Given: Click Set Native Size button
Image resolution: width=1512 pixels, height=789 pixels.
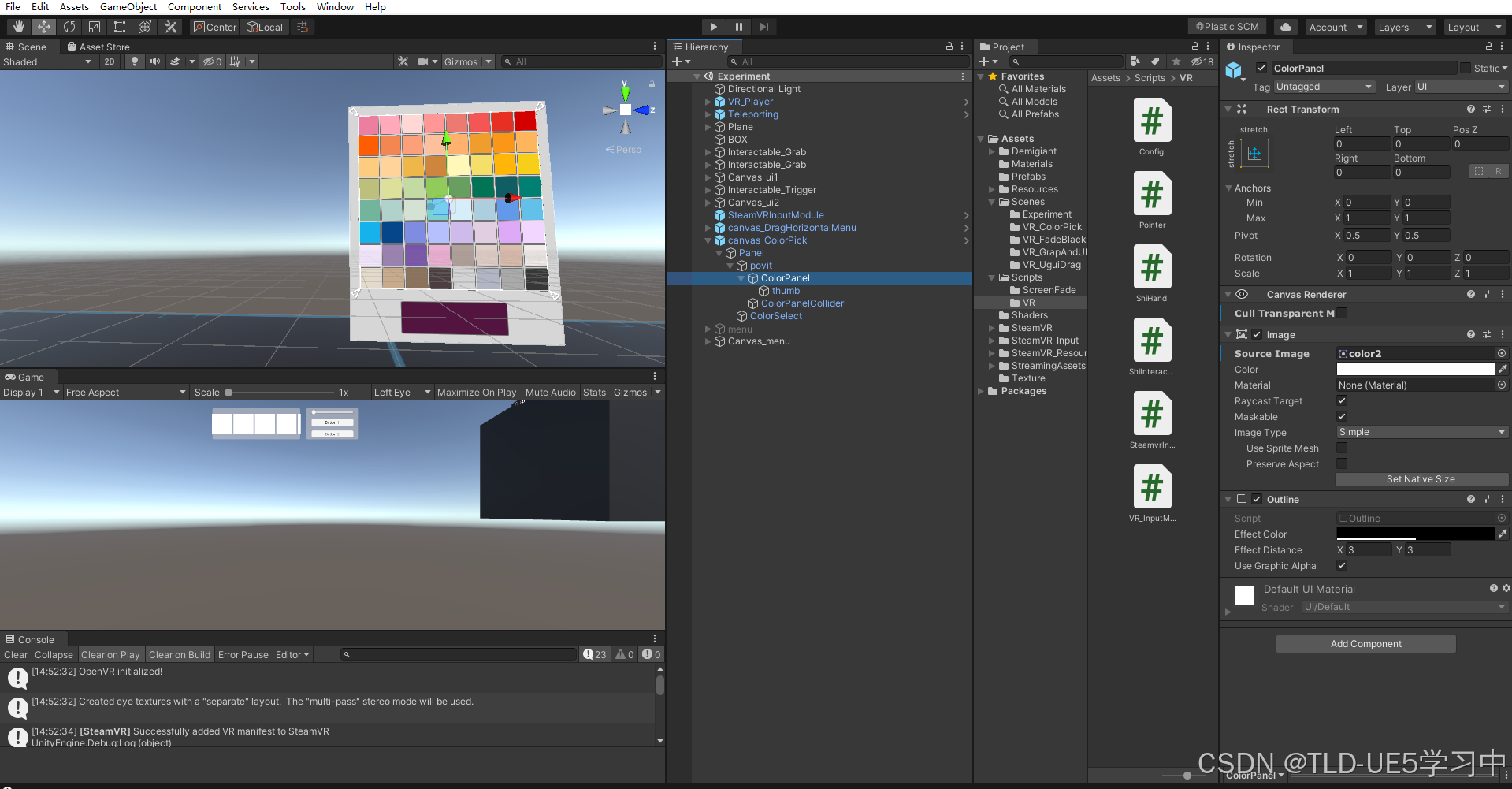Looking at the screenshot, I should pos(1421,479).
